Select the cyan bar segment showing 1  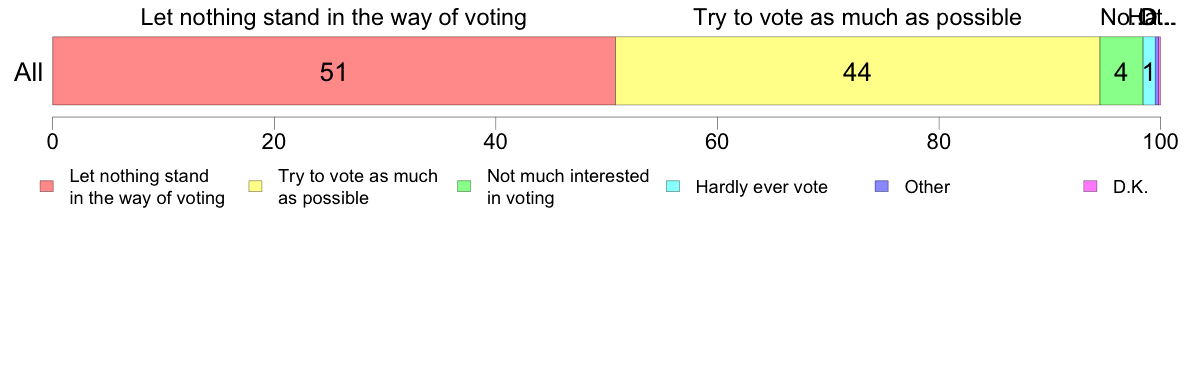coord(1149,70)
